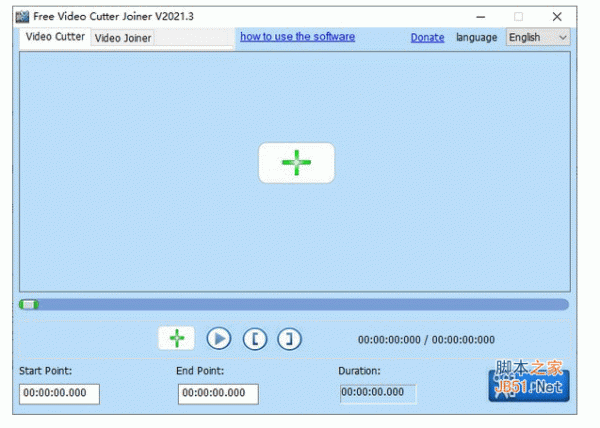Select the Video Cutter tab
600x428 pixels.
(x=55, y=37)
